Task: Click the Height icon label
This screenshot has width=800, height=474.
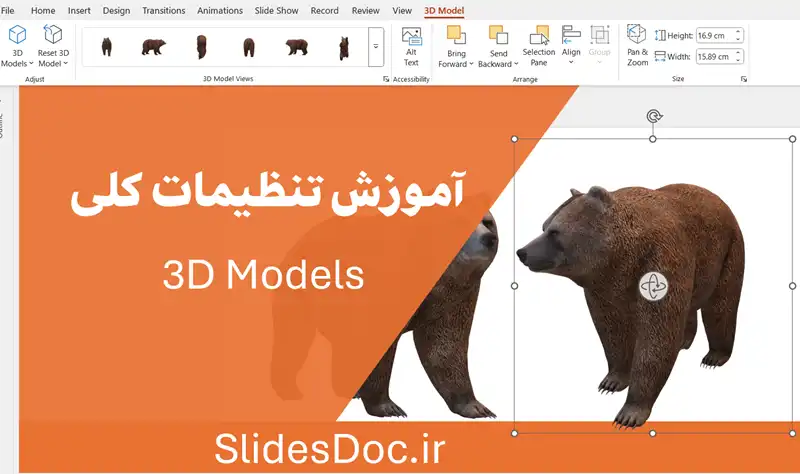Action: tap(673, 36)
